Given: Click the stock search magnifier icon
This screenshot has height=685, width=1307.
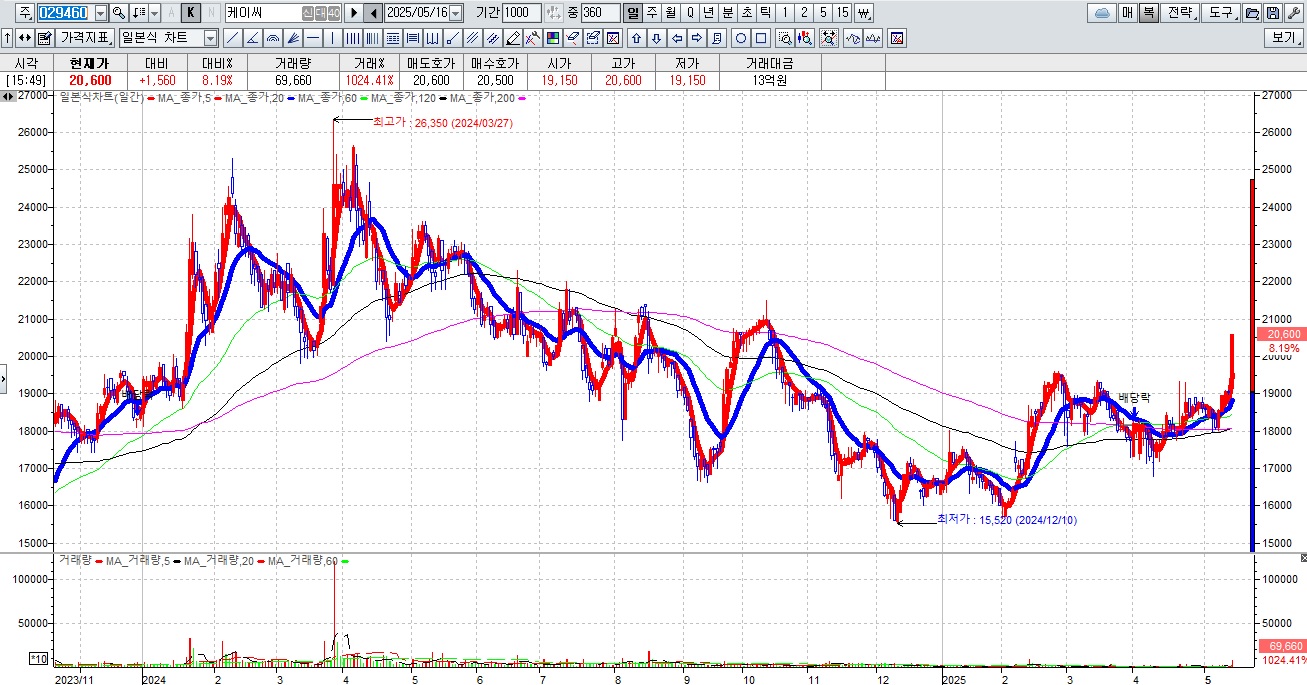Looking at the screenshot, I should click(119, 13).
